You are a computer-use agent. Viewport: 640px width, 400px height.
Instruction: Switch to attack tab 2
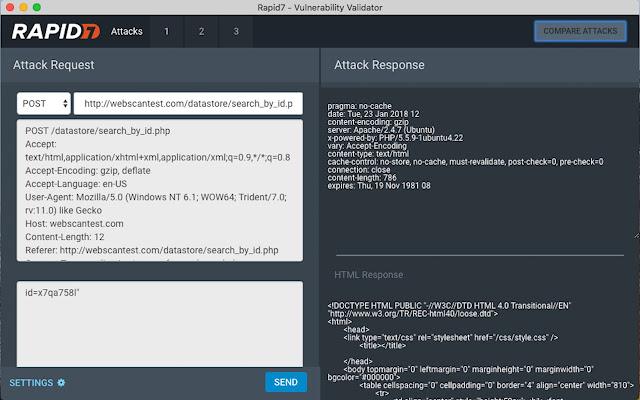[x=201, y=31]
